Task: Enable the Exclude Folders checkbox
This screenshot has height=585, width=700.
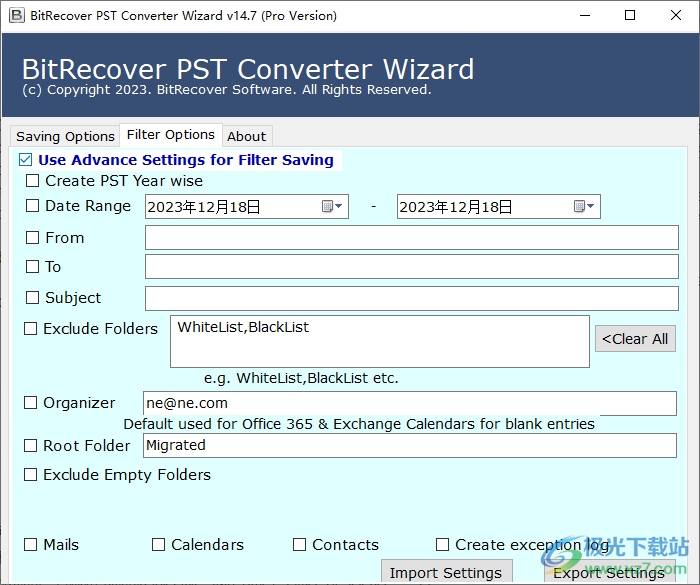Action: (30, 329)
